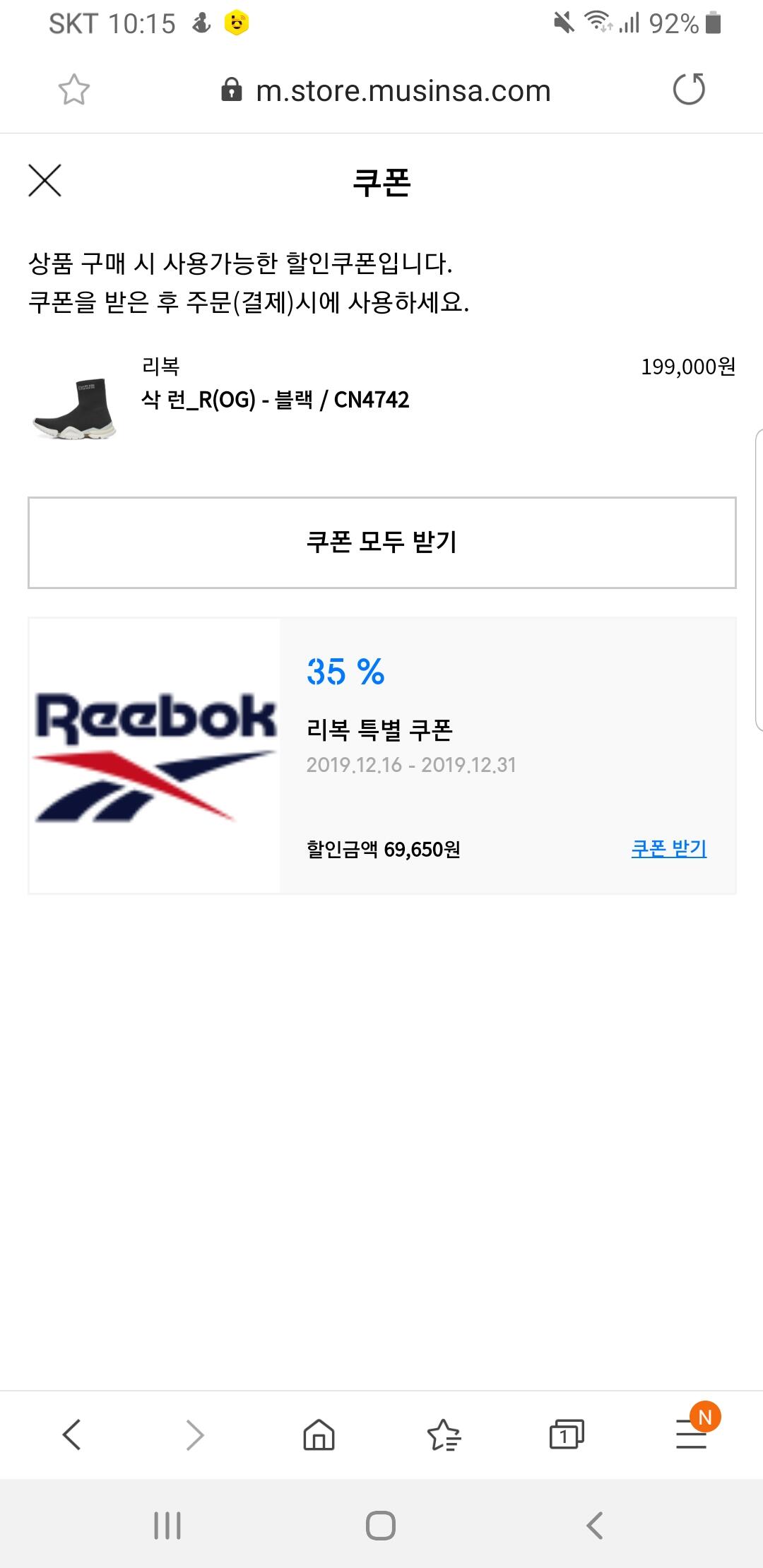
Task: Open the tabs switcher icon
Action: 567,1435
